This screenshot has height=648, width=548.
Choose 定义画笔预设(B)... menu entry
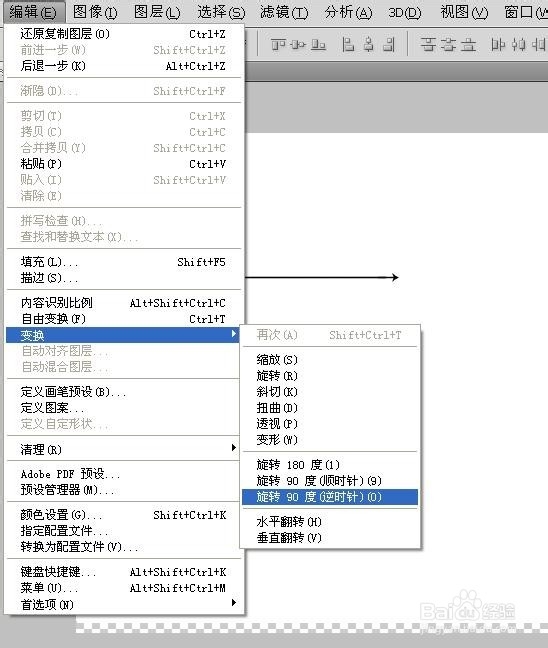coord(123,392)
